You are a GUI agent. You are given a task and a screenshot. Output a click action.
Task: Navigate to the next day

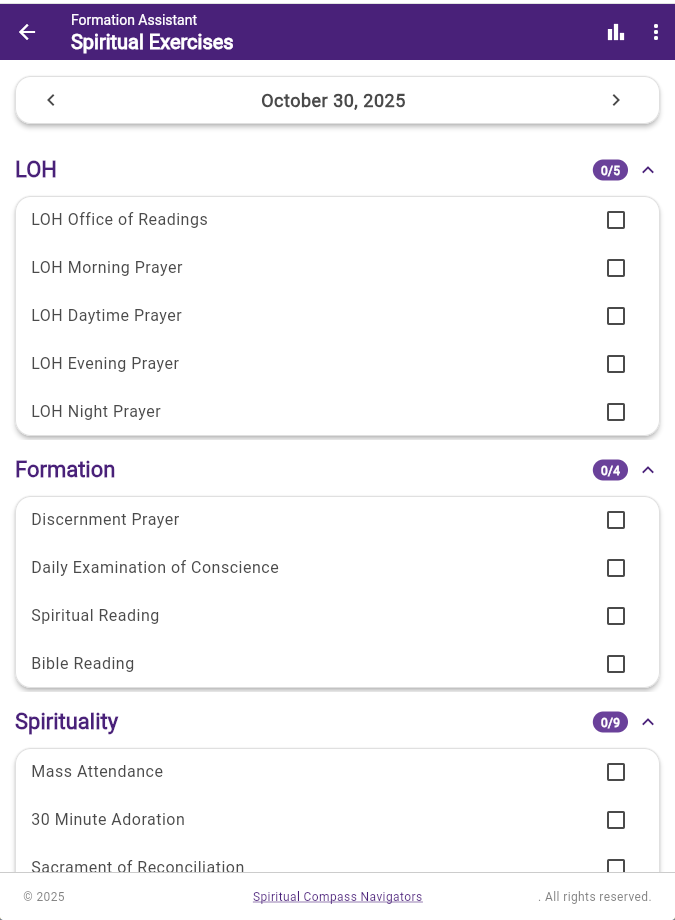[x=617, y=100]
